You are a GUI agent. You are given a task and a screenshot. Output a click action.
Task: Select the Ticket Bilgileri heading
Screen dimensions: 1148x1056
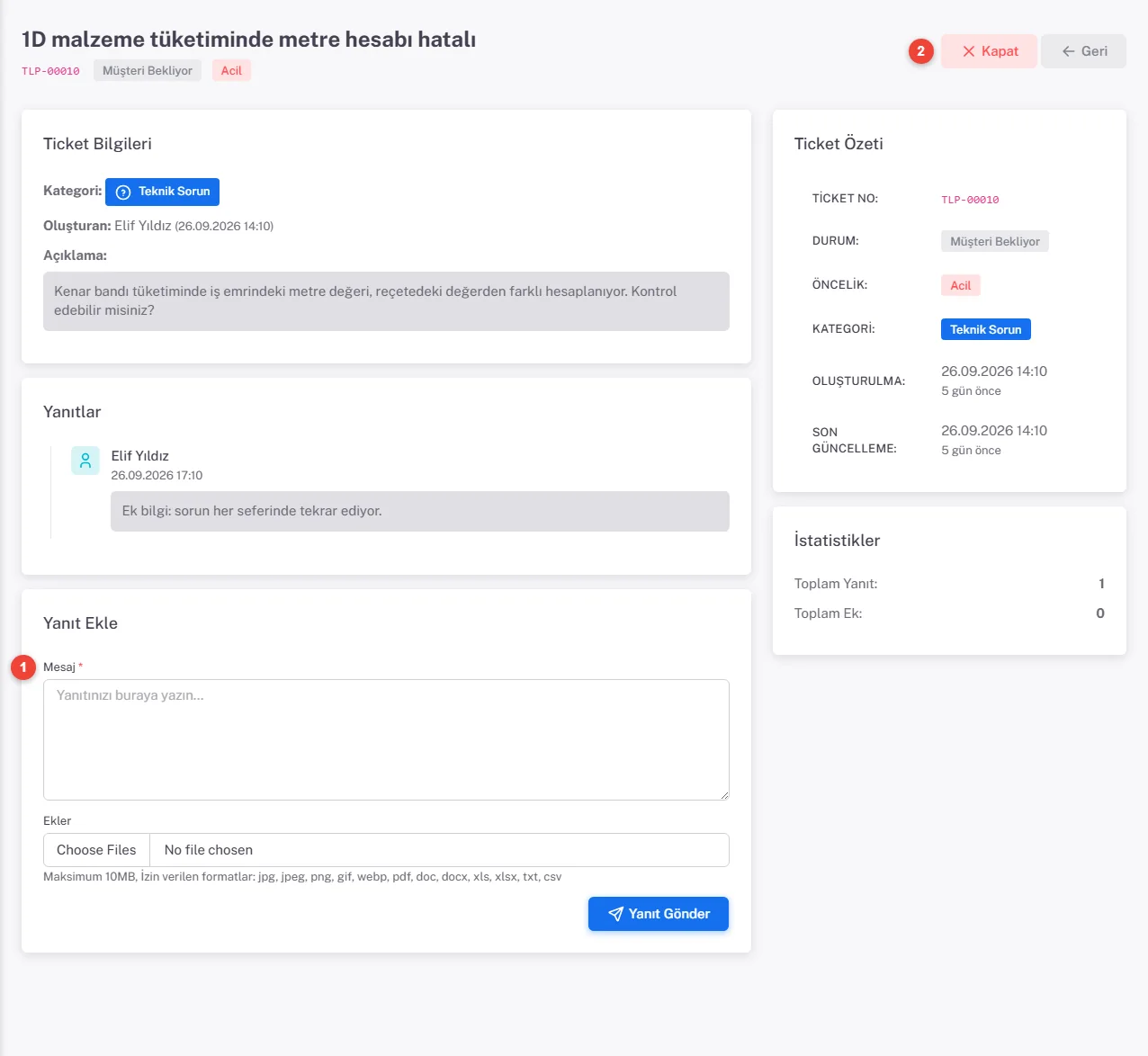(x=97, y=144)
